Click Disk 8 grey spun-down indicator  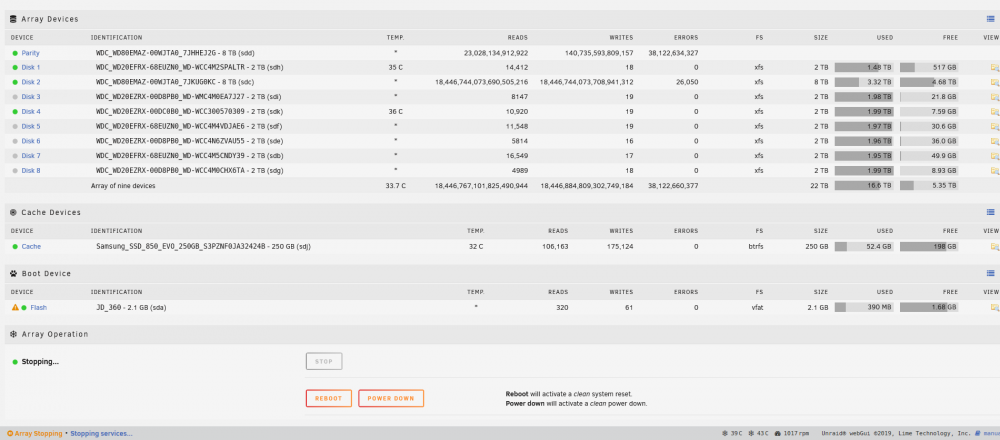coord(15,170)
